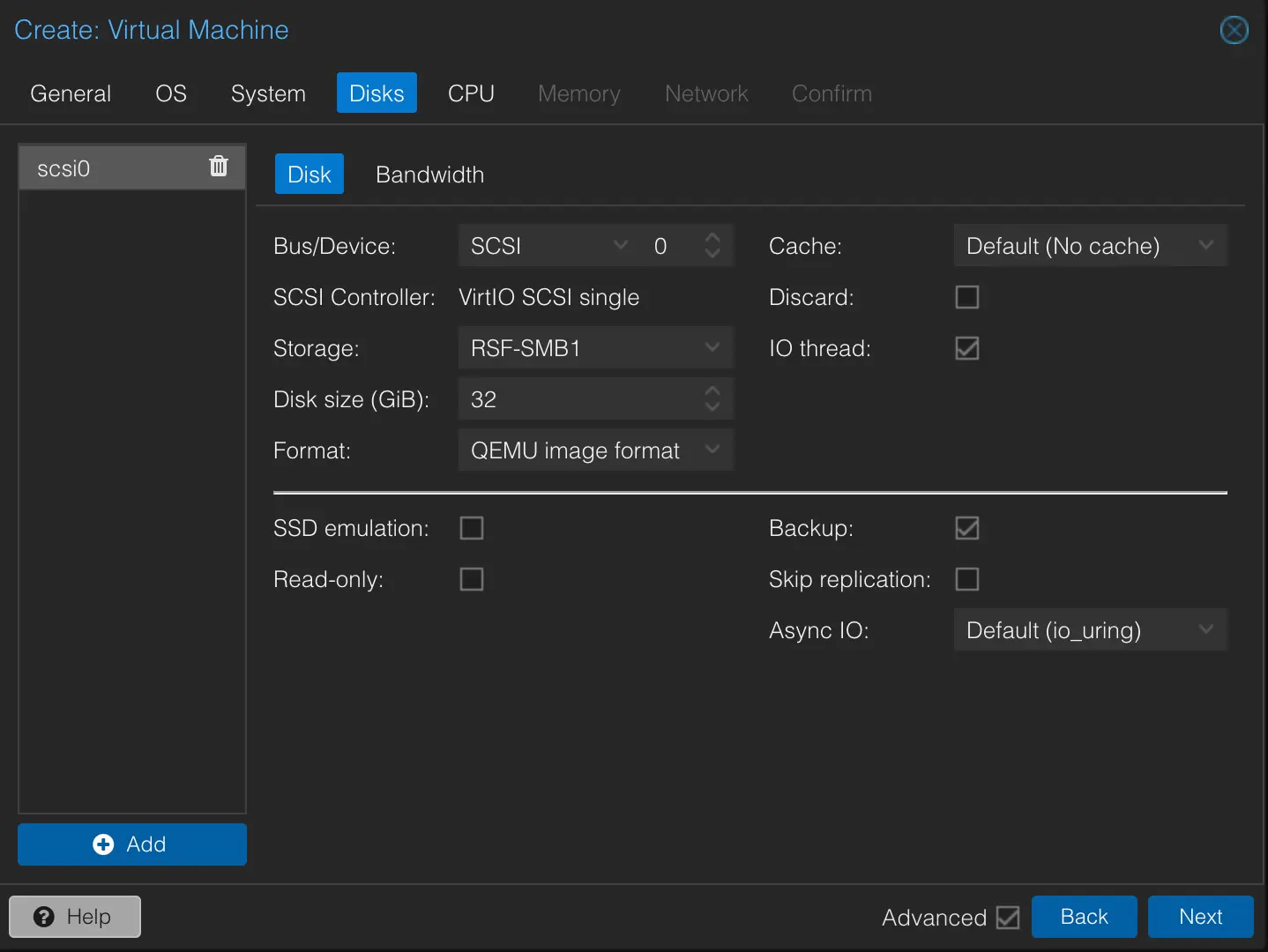Viewport: 1268px width, 952px height.
Task: Switch to the Bandwidth tab
Action: [429, 174]
